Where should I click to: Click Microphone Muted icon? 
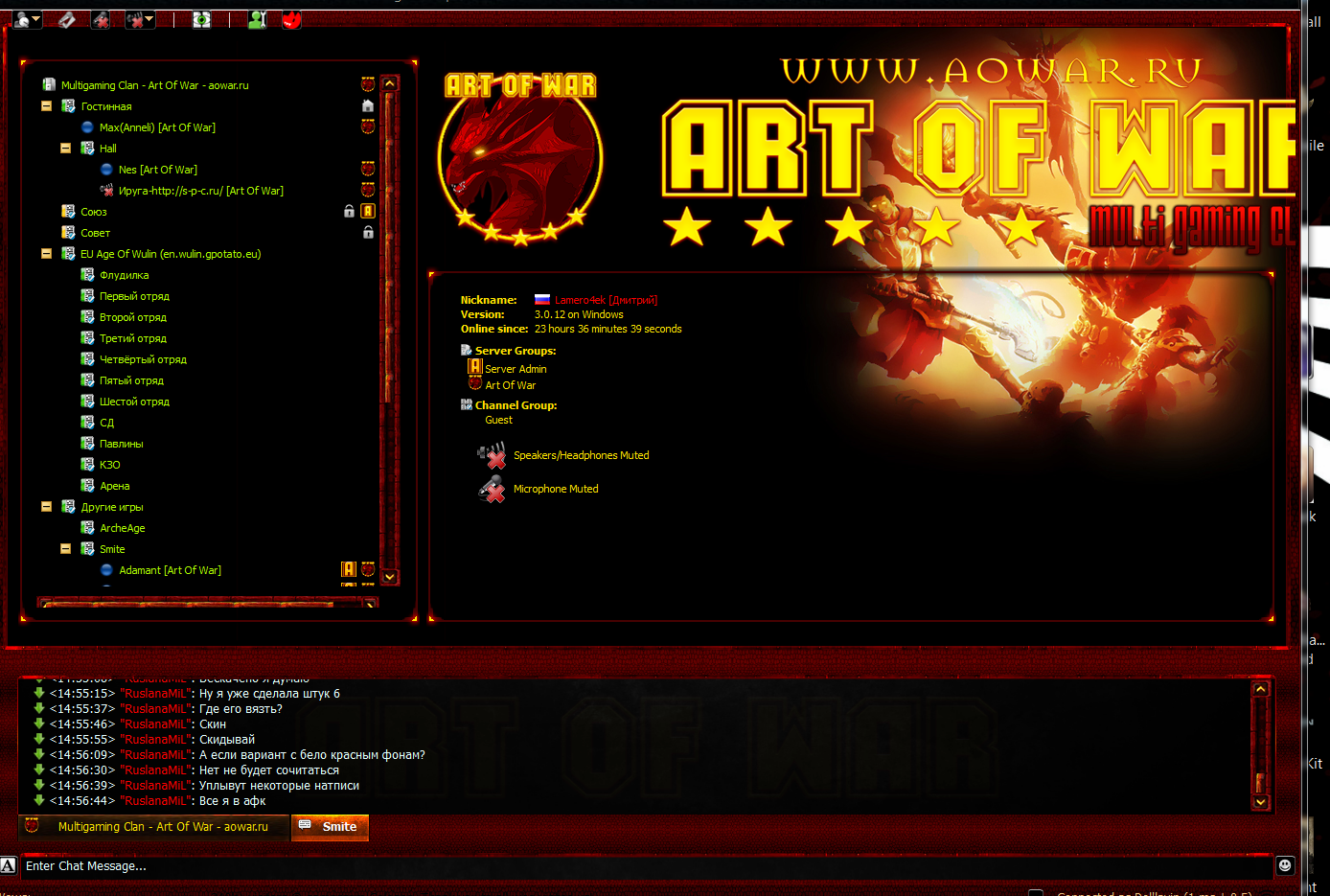pyautogui.click(x=492, y=489)
